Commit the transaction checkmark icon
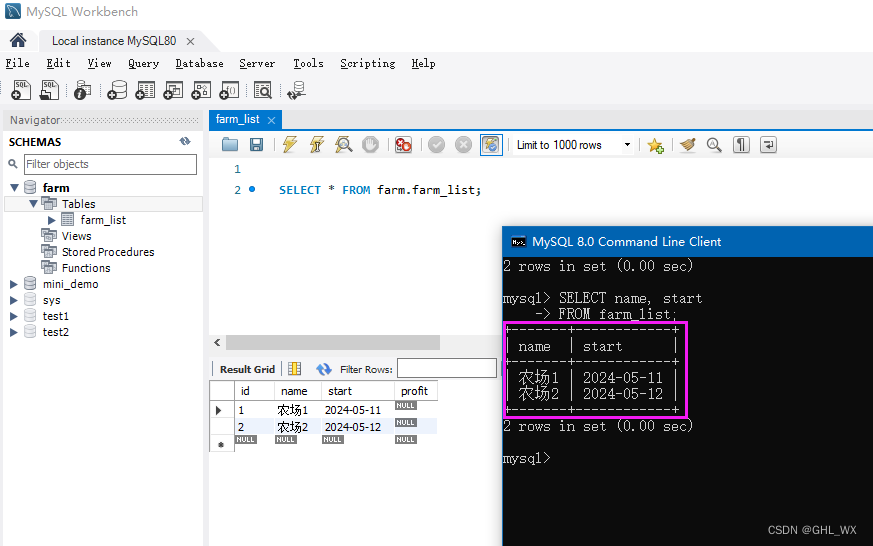This screenshot has height=546, width=873. click(436, 145)
